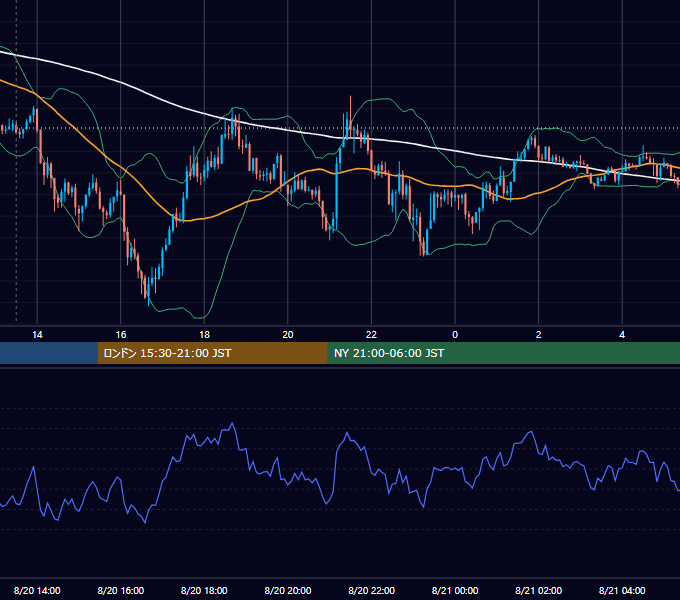This screenshot has width=680, height=600.
Task: Click hour label 2 on upper chart axis
Action: [539, 335]
